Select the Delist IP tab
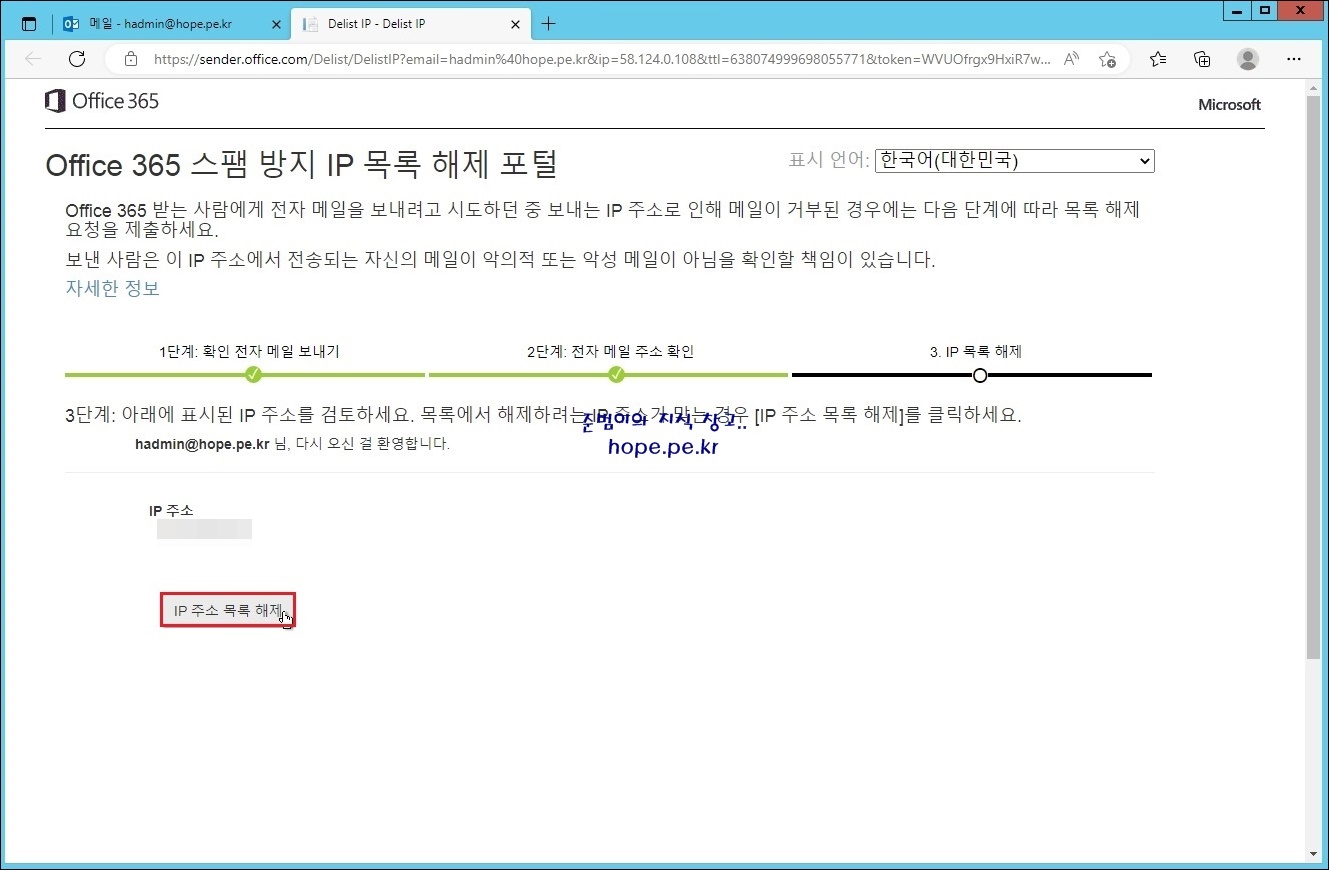1329x870 pixels. [410, 24]
